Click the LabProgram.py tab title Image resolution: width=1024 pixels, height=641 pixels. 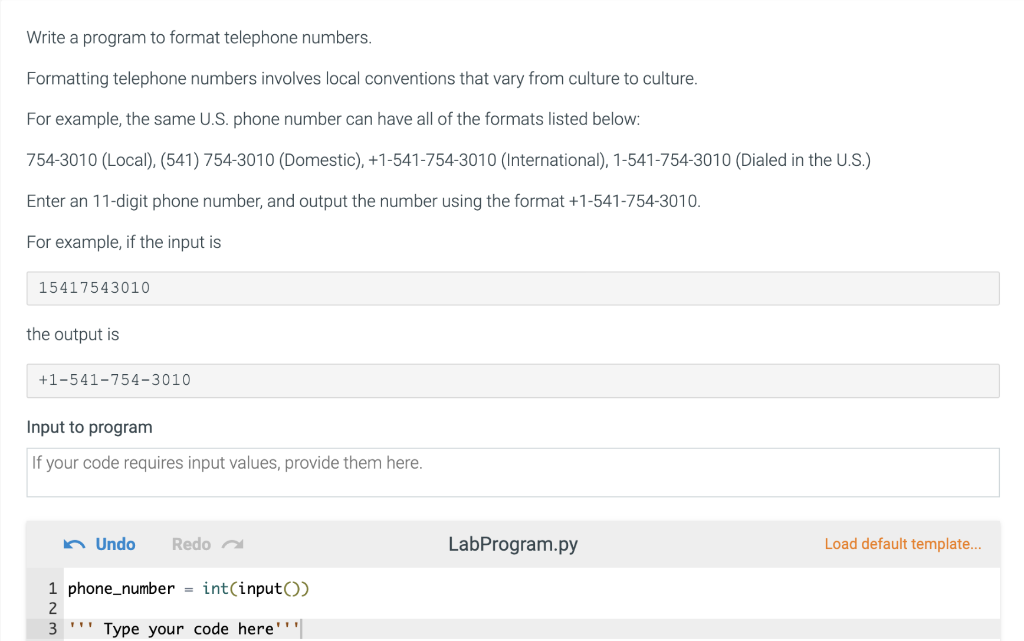513,544
